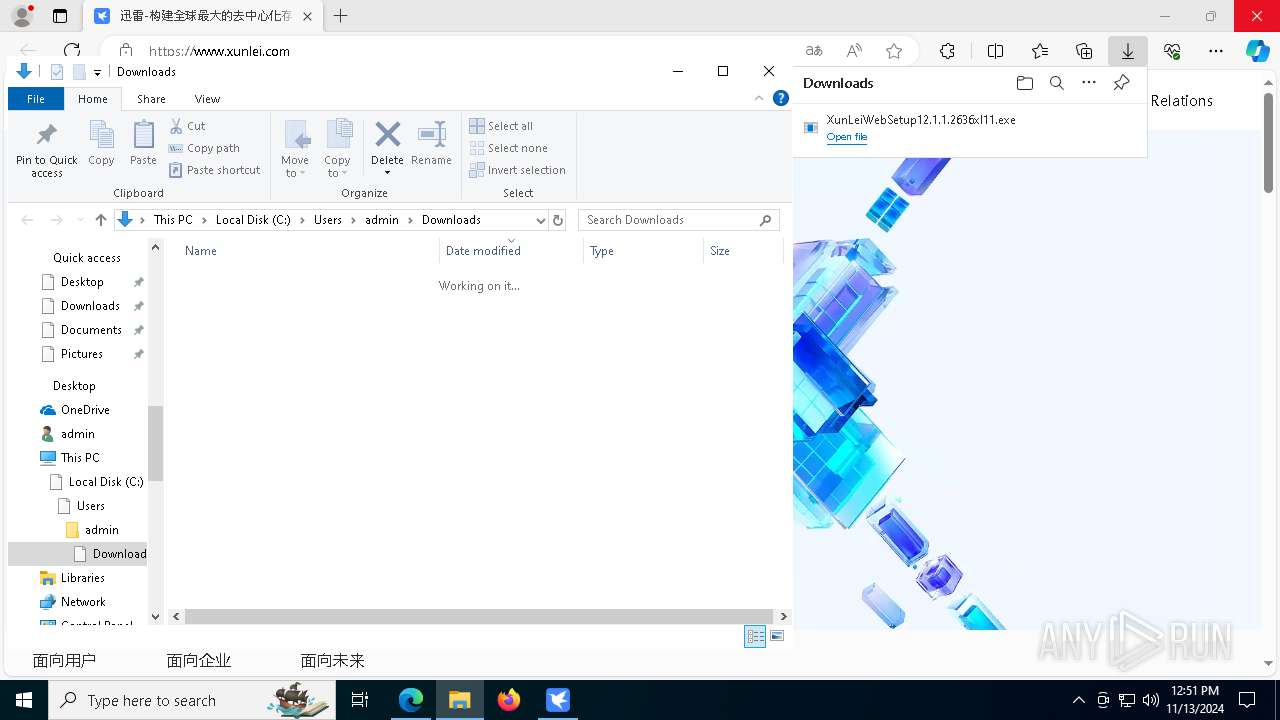Click Select none in the ribbon
1280x720 pixels.
pyautogui.click(x=508, y=148)
